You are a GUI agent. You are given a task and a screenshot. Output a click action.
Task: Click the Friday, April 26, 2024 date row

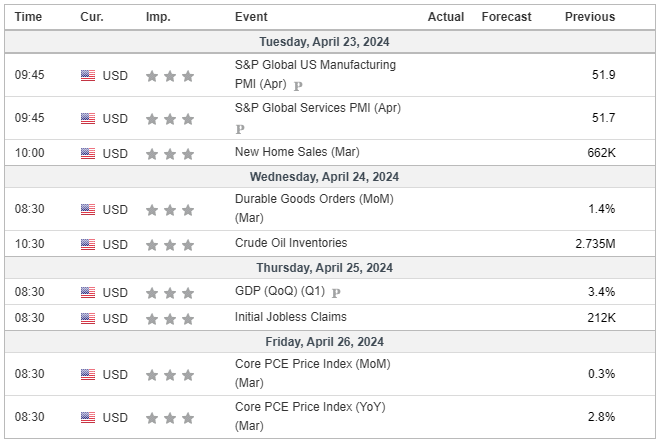coord(330,342)
